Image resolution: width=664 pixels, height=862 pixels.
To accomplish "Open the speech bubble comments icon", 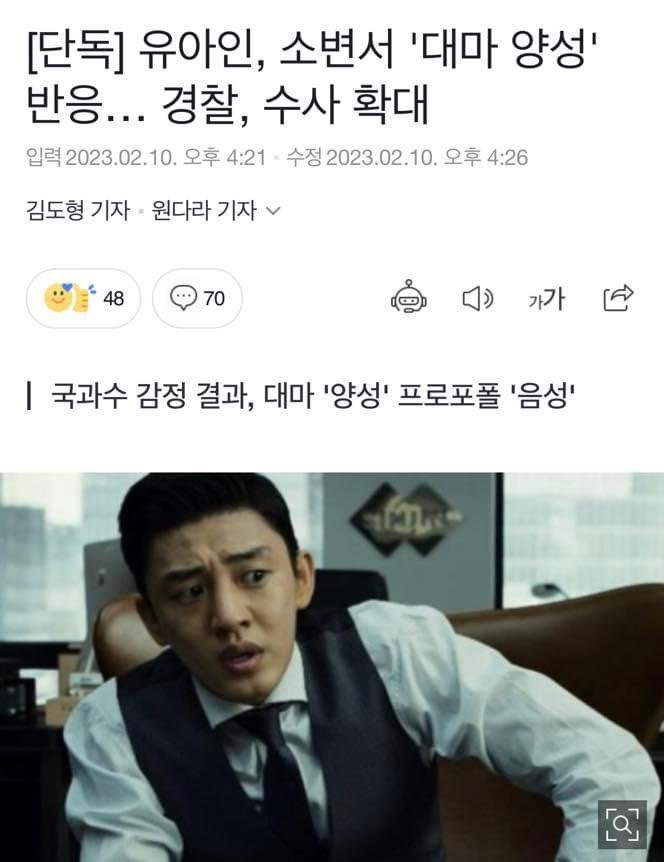I will tap(183, 298).
